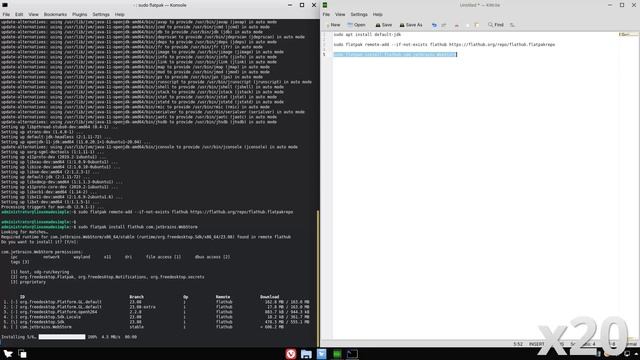Click the flatpak remote-add line in KWrite
The width and height of the screenshot is (640, 360).
tap(444, 44)
